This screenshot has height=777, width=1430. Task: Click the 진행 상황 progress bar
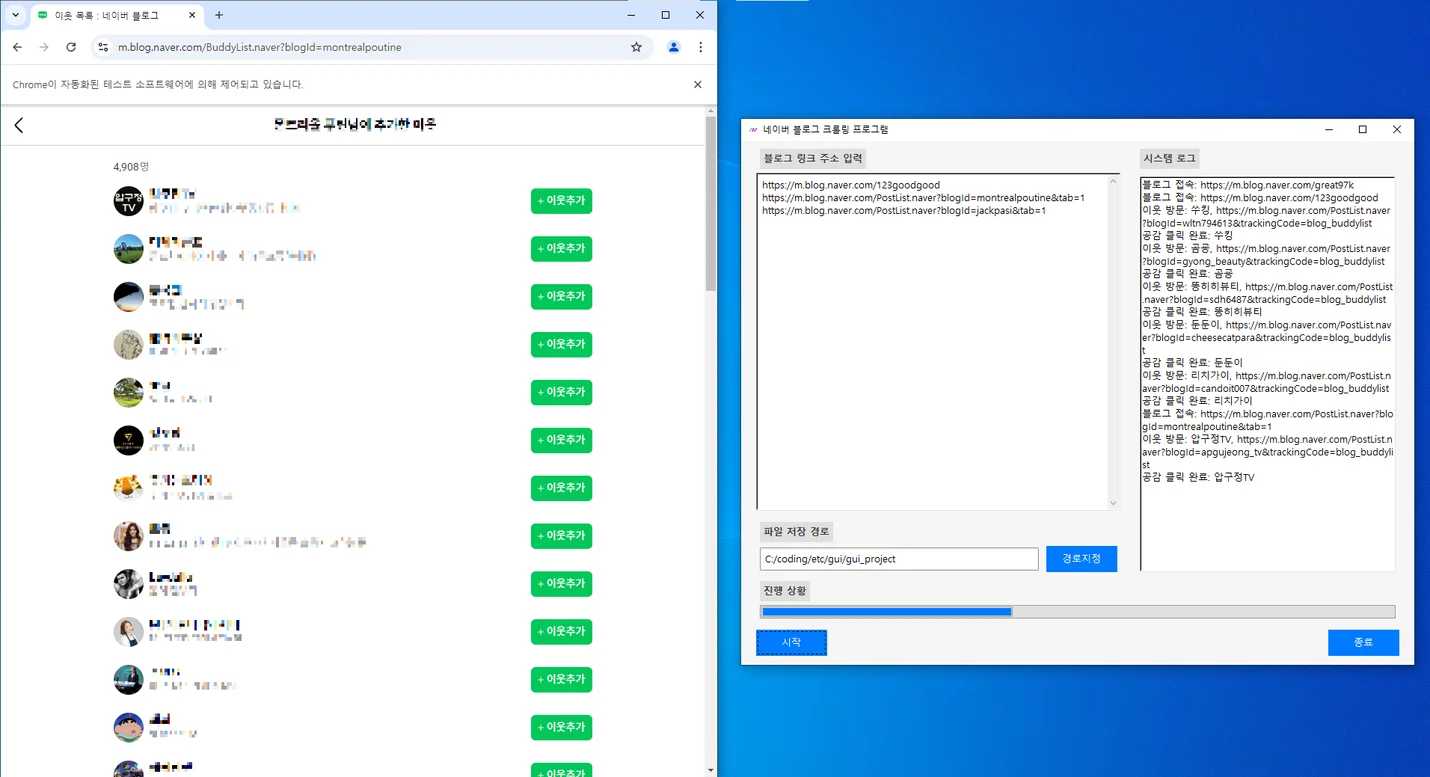pyautogui.click(x=1078, y=612)
